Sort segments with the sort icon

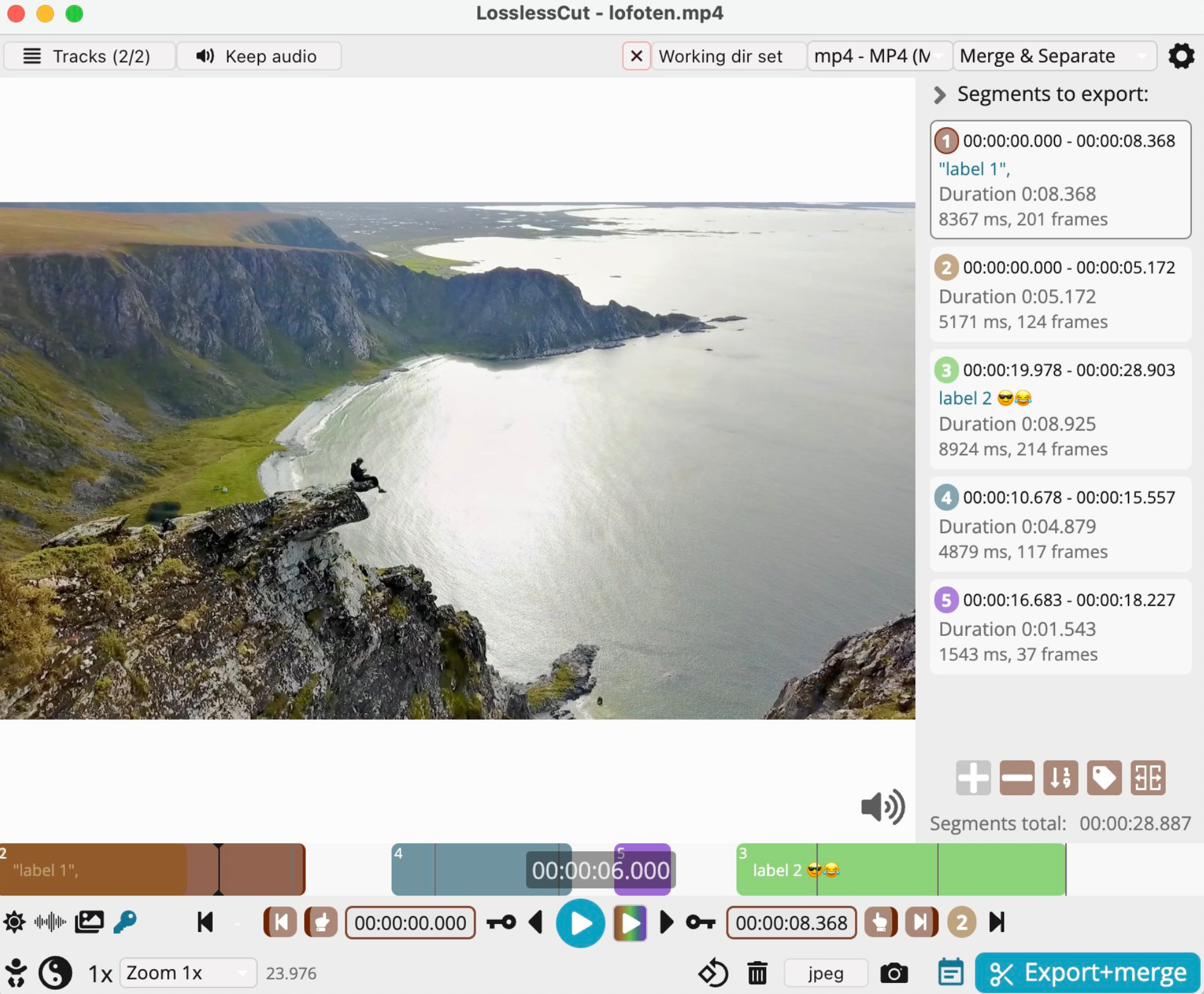pyautogui.click(x=1060, y=778)
